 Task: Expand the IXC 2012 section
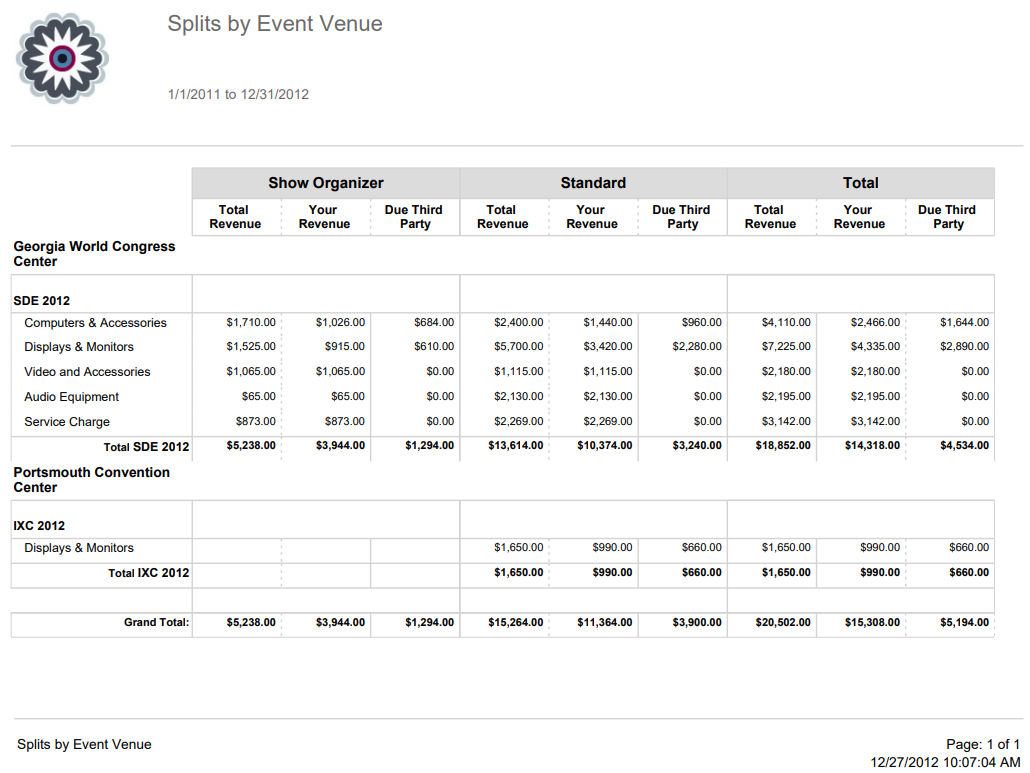[x=33, y=524]
